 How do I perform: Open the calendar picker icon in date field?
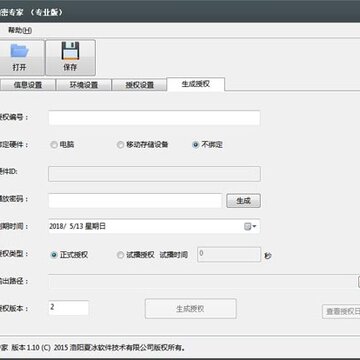pos(247,227)
